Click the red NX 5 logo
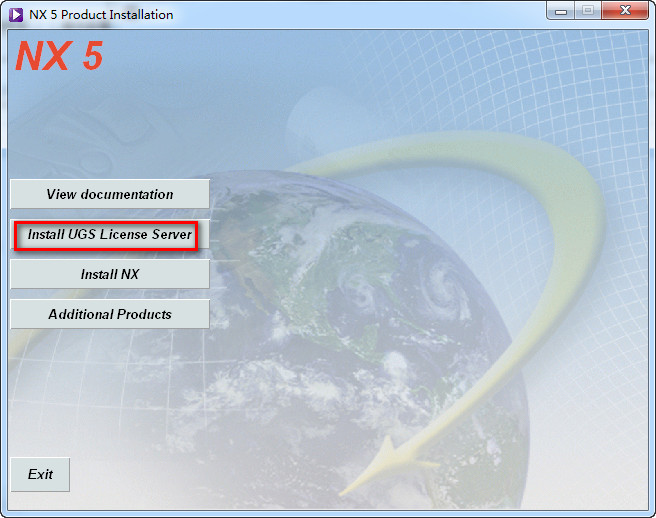This screenshot has height=518, width=656. point(59,56)
